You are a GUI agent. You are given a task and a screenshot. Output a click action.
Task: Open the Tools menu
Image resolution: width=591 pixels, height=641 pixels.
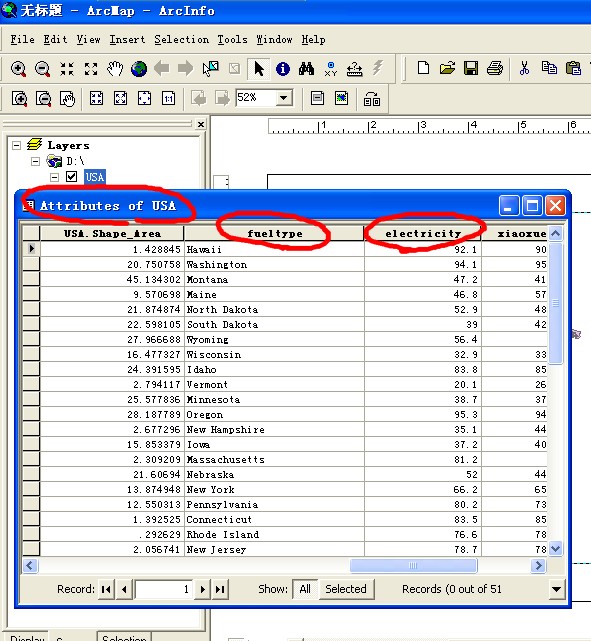232,40
